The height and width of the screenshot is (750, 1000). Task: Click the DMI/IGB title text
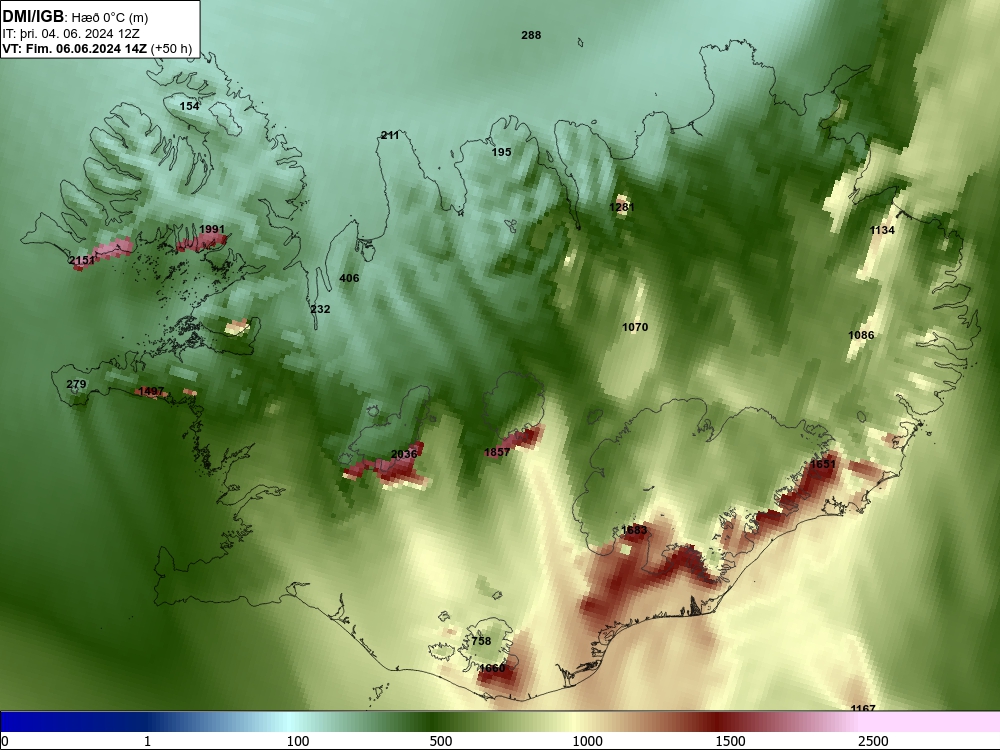point(33,16)
